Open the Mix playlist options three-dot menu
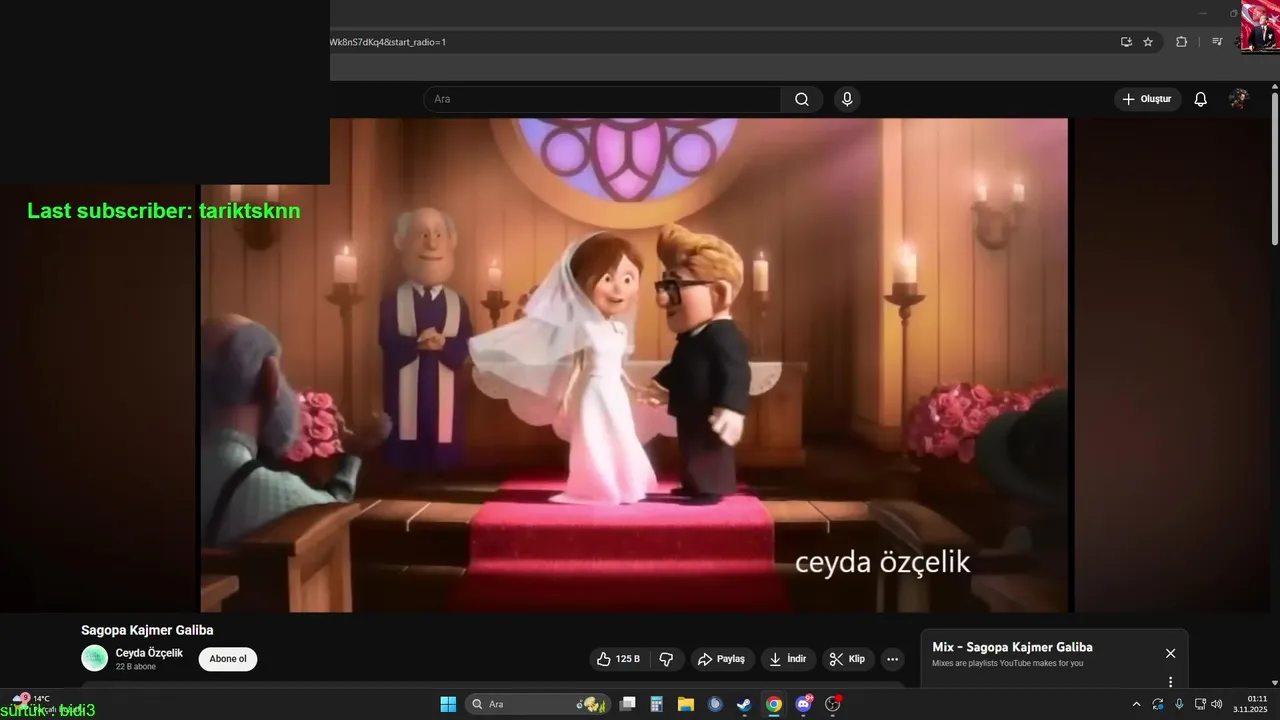This screenshot has width=1280, height=720. point(1170,682)
